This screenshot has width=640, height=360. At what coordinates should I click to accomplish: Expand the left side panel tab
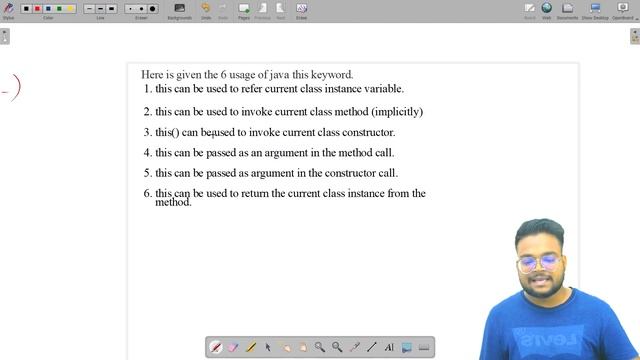click(x=4, y=36)
